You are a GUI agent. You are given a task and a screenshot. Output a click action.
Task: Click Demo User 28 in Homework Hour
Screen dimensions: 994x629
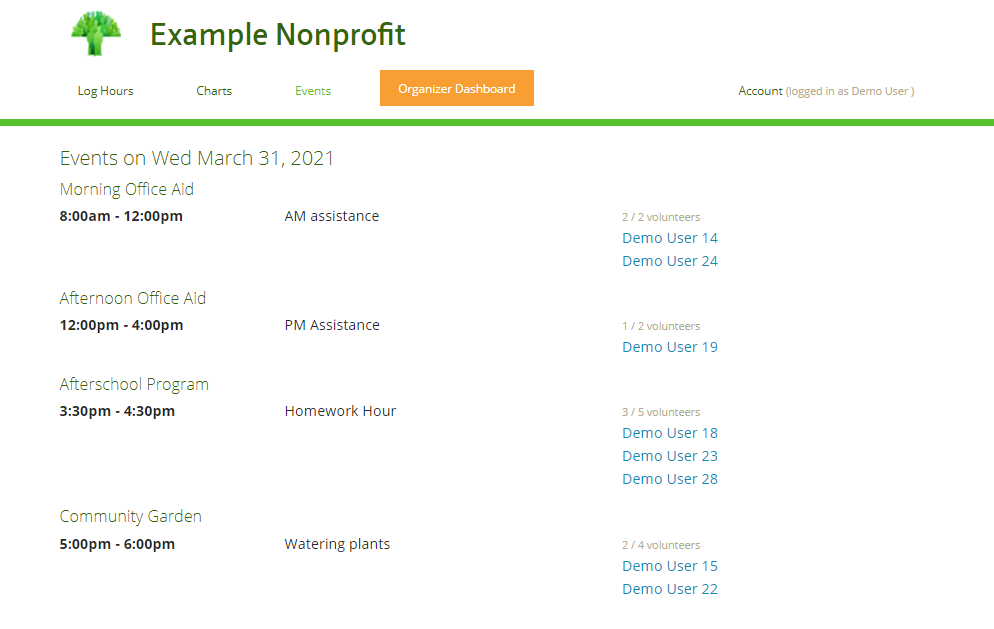(x=670, y=479)
